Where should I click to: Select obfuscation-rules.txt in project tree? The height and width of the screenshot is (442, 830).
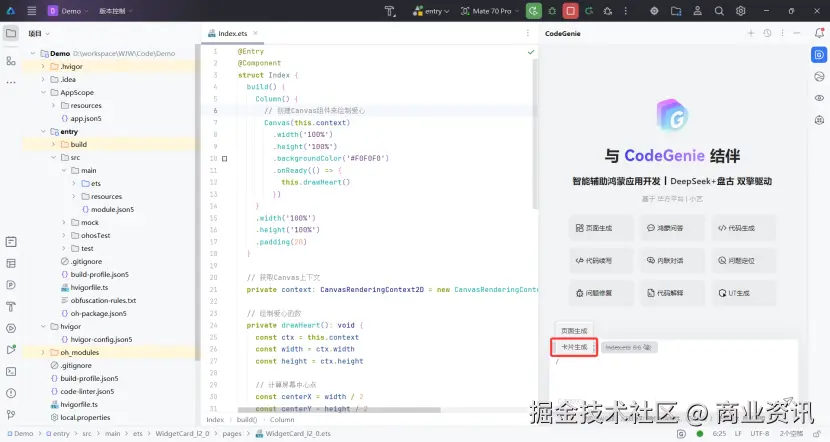point(103,300)
